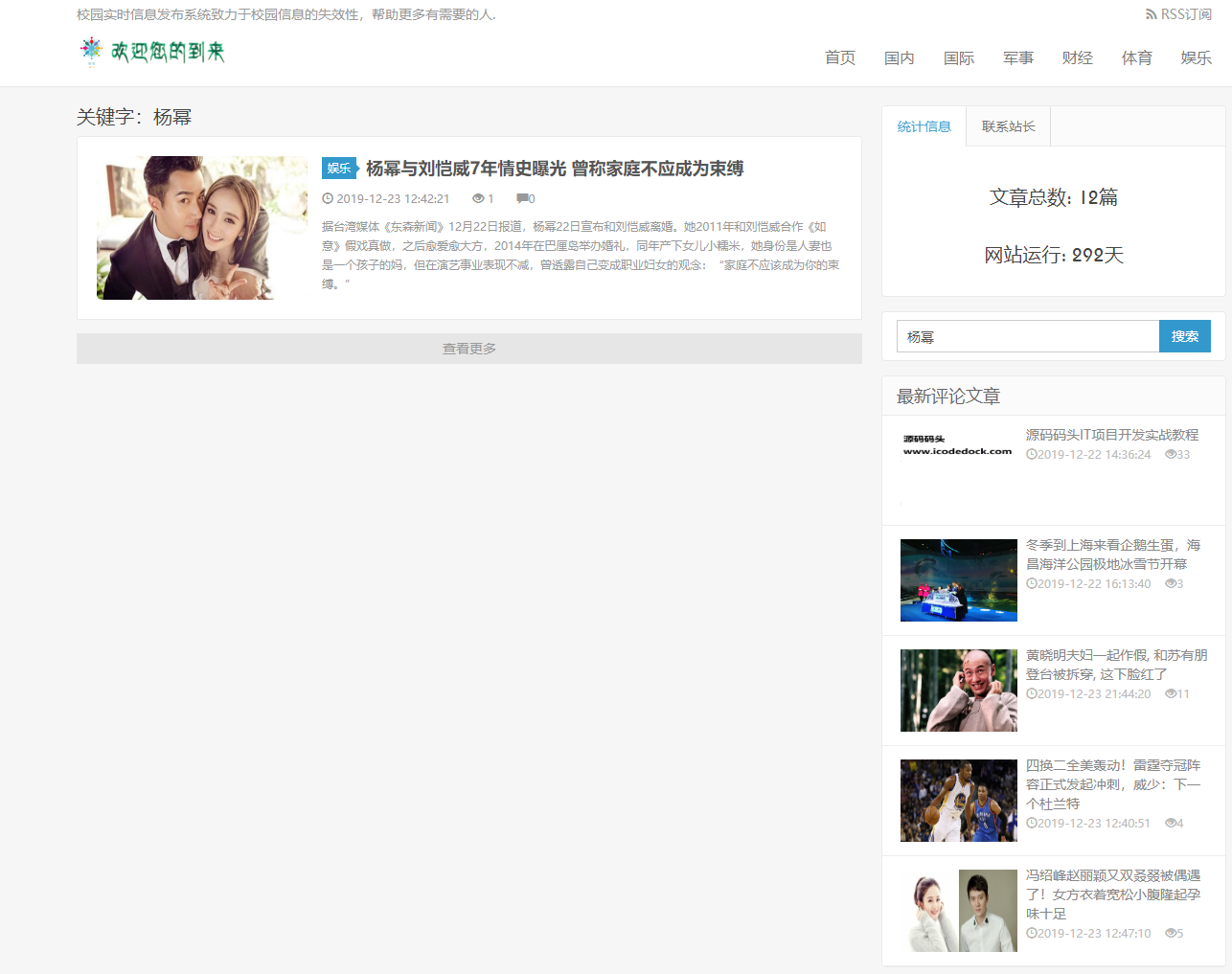Click the comment bubble icon showing 0

(x=523, y=198)
